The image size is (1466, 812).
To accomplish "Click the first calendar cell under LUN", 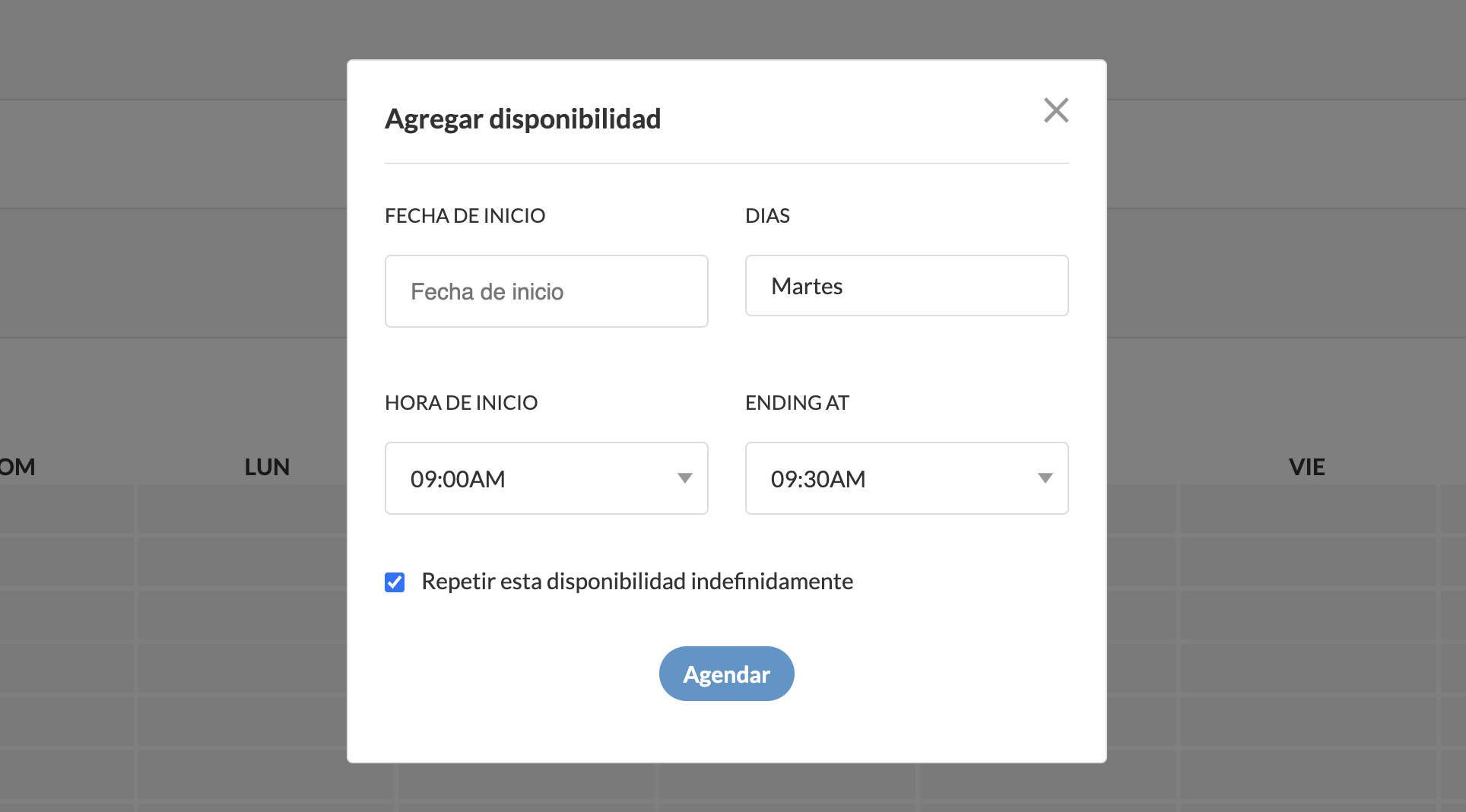I will tap(243, 509).
